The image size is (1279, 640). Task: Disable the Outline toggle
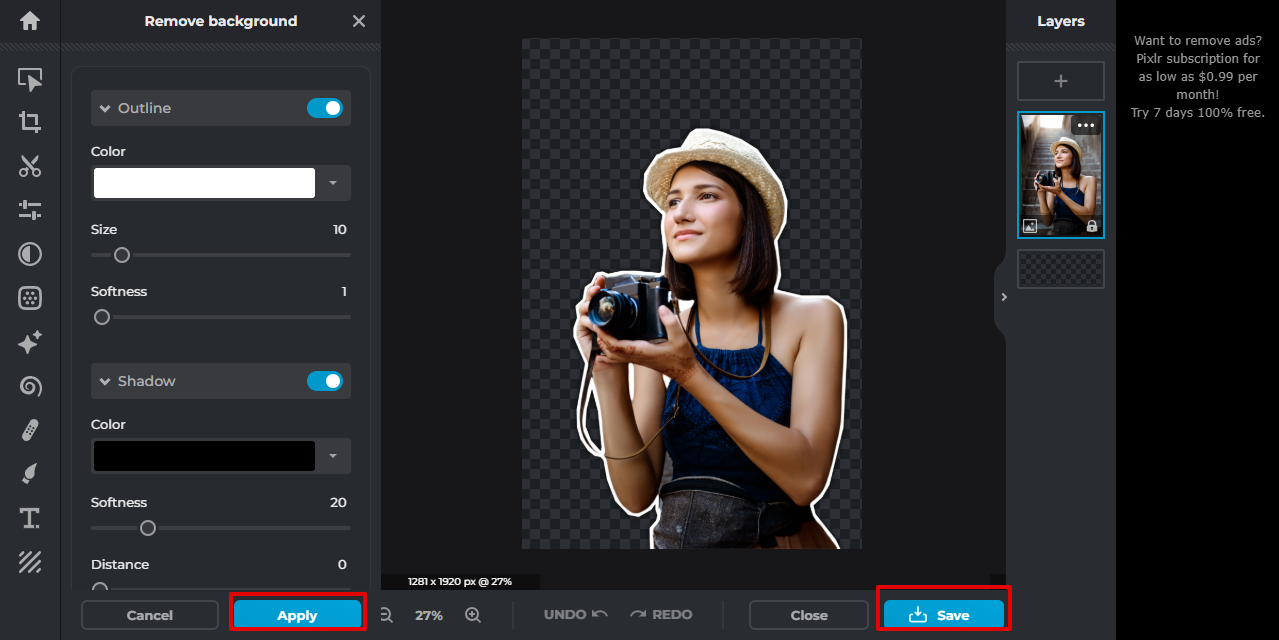point(325,108)
